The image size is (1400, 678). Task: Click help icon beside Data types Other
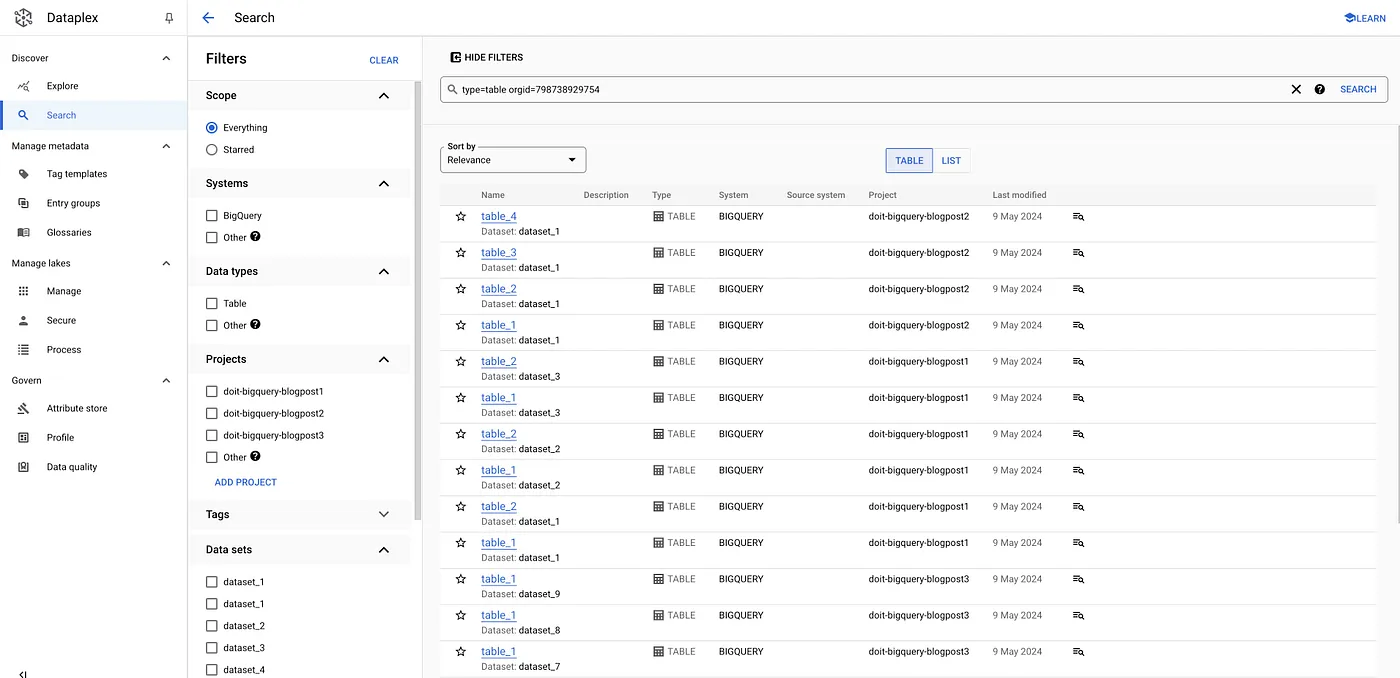pos(256,325)
